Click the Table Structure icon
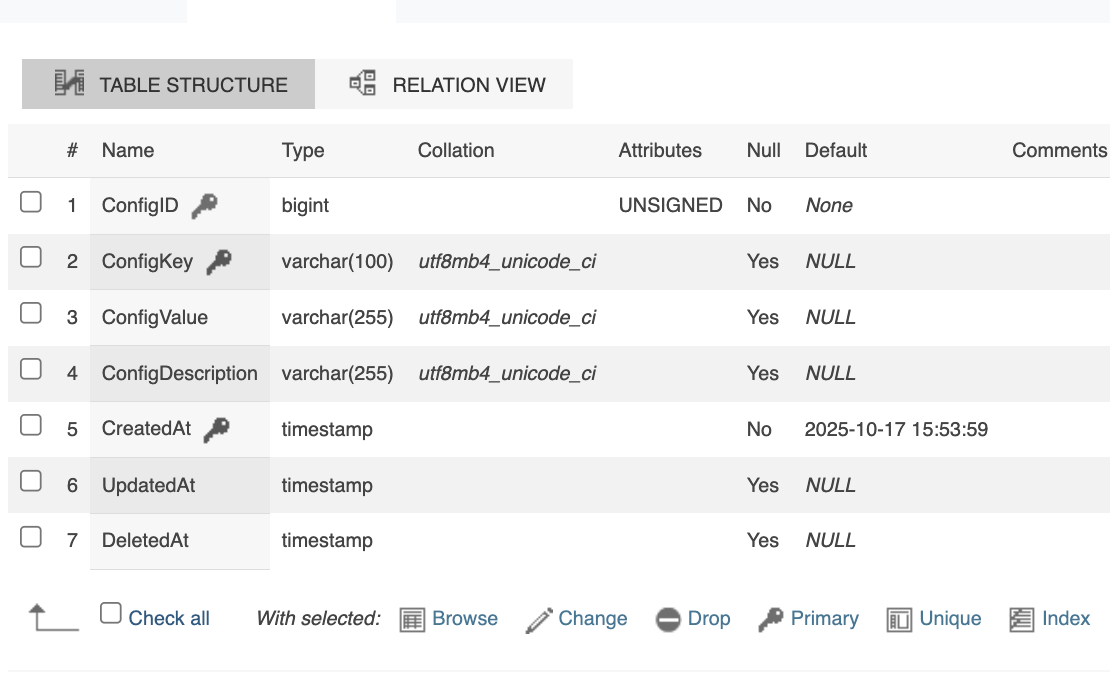The image size is (1110, 688). pyautogui.click(x=69, y=84)
